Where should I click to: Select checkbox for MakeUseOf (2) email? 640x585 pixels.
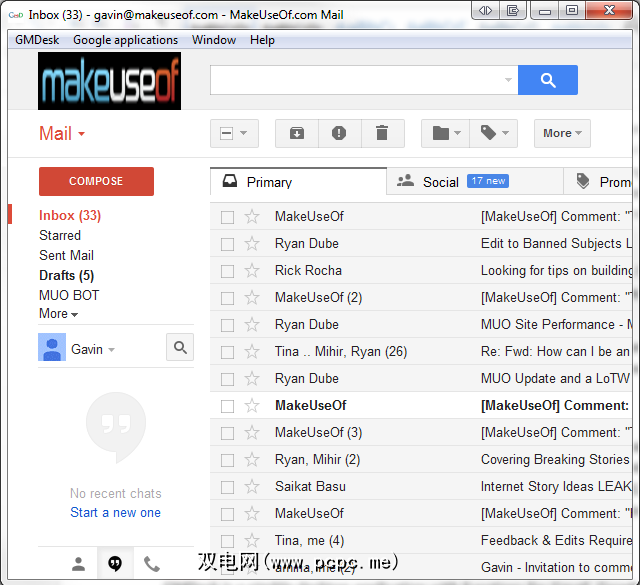click(227, 298)
